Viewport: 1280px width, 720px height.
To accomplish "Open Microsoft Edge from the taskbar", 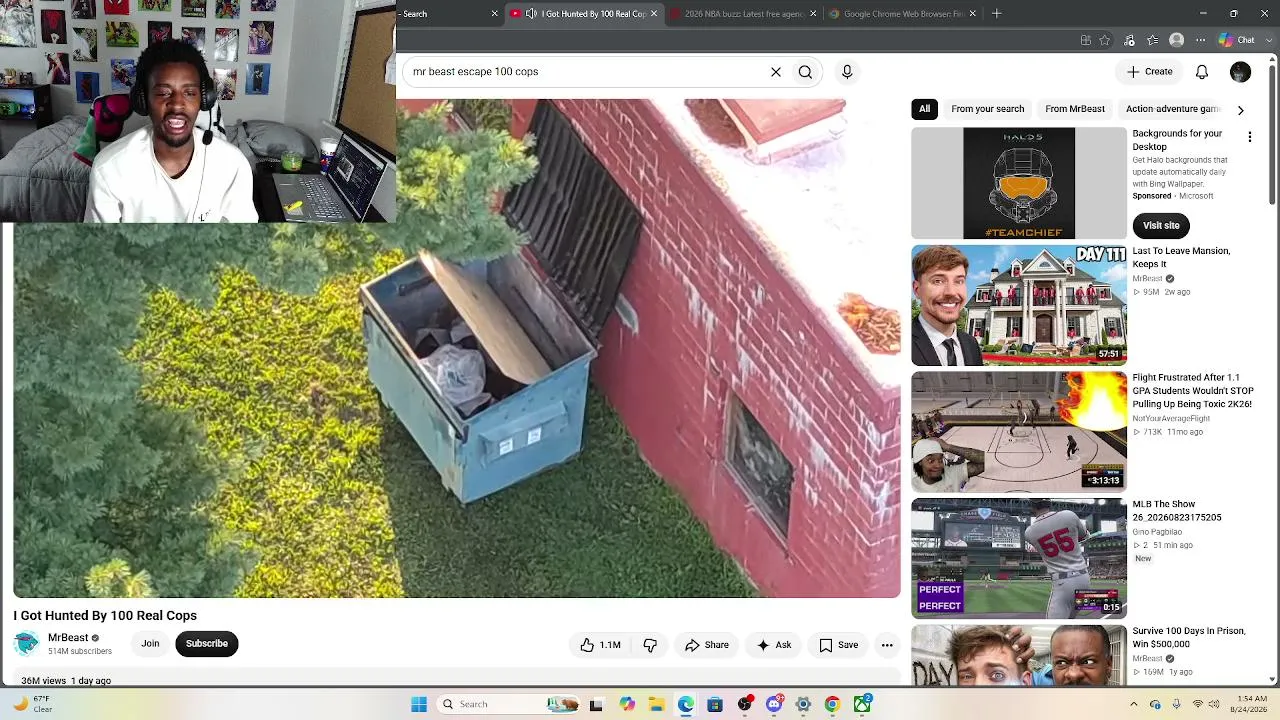I will click(686, 704).
